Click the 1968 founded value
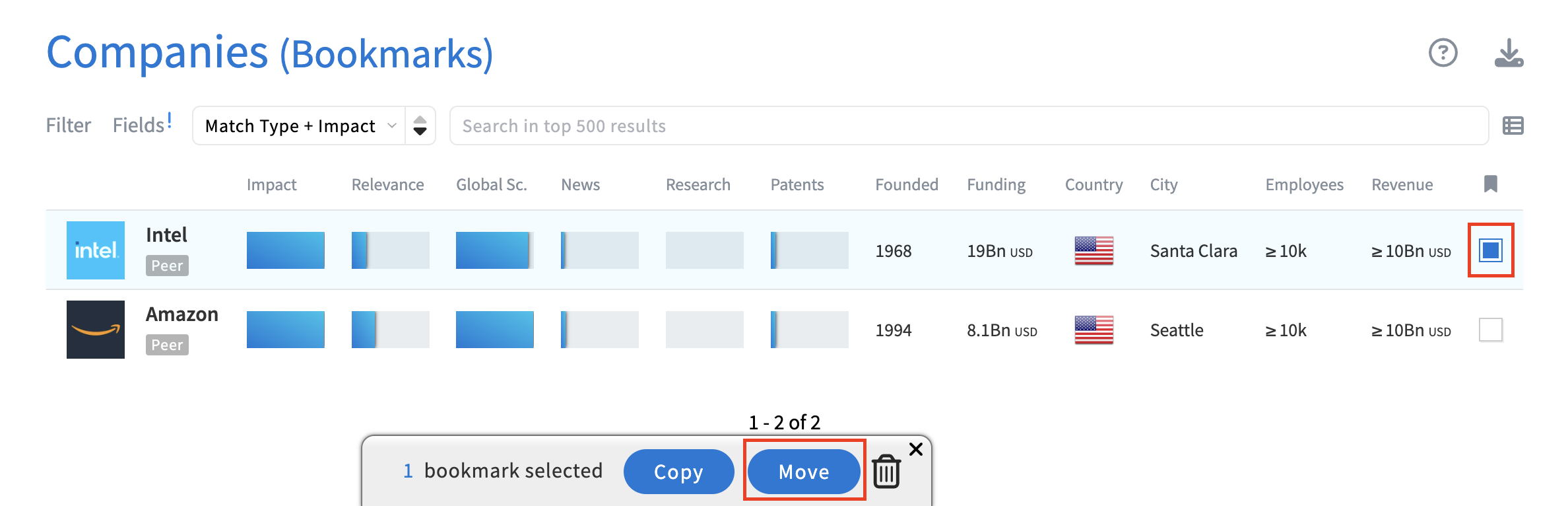The image size is (1568, 506). click(894, 251)
